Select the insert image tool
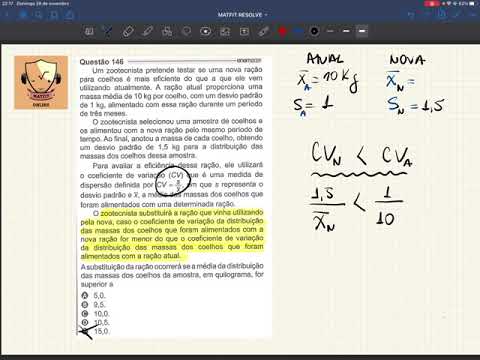Viewport: 480px width, 360px height. (225, 31)
